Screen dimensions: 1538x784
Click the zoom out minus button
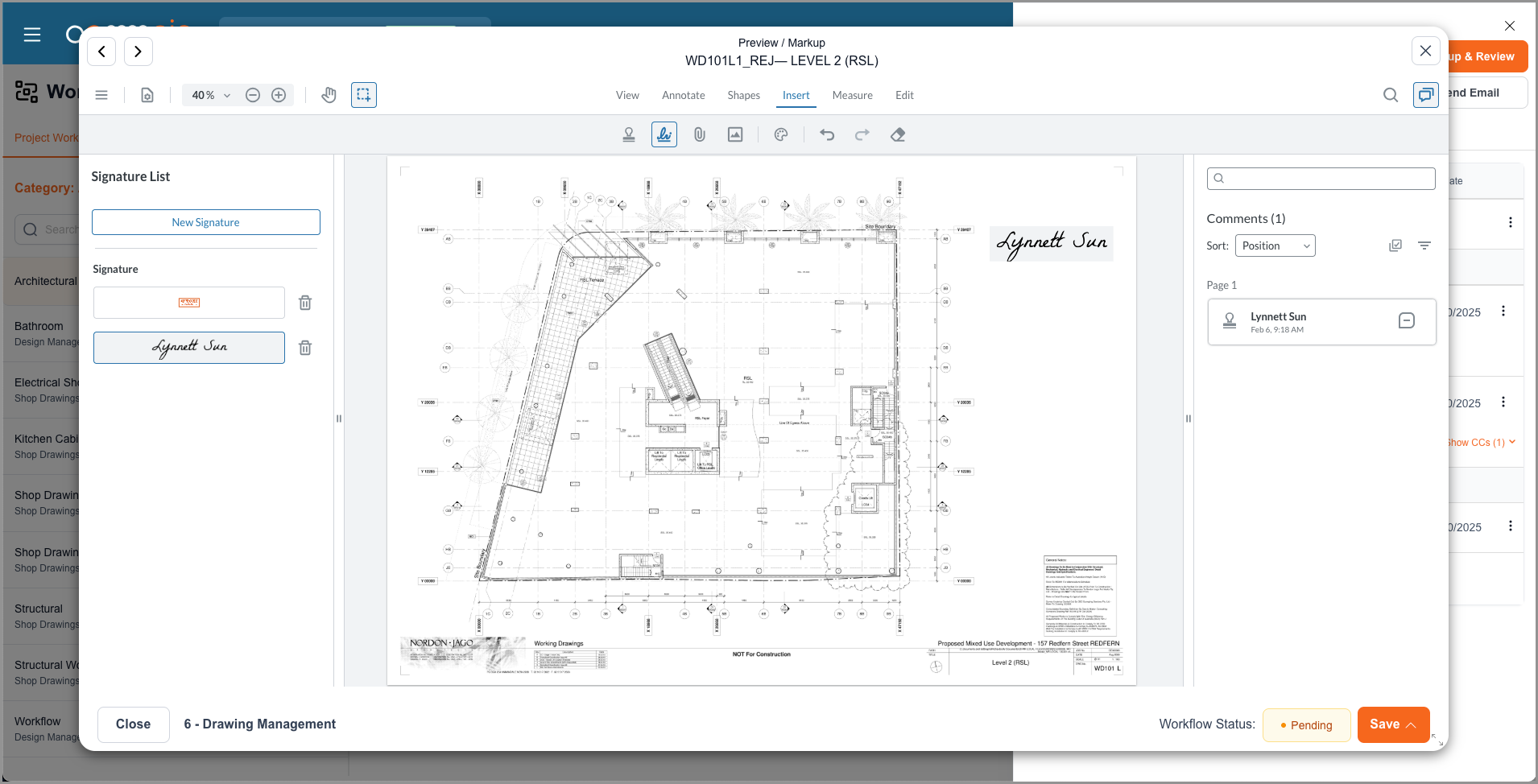click(x=253, y=95)
